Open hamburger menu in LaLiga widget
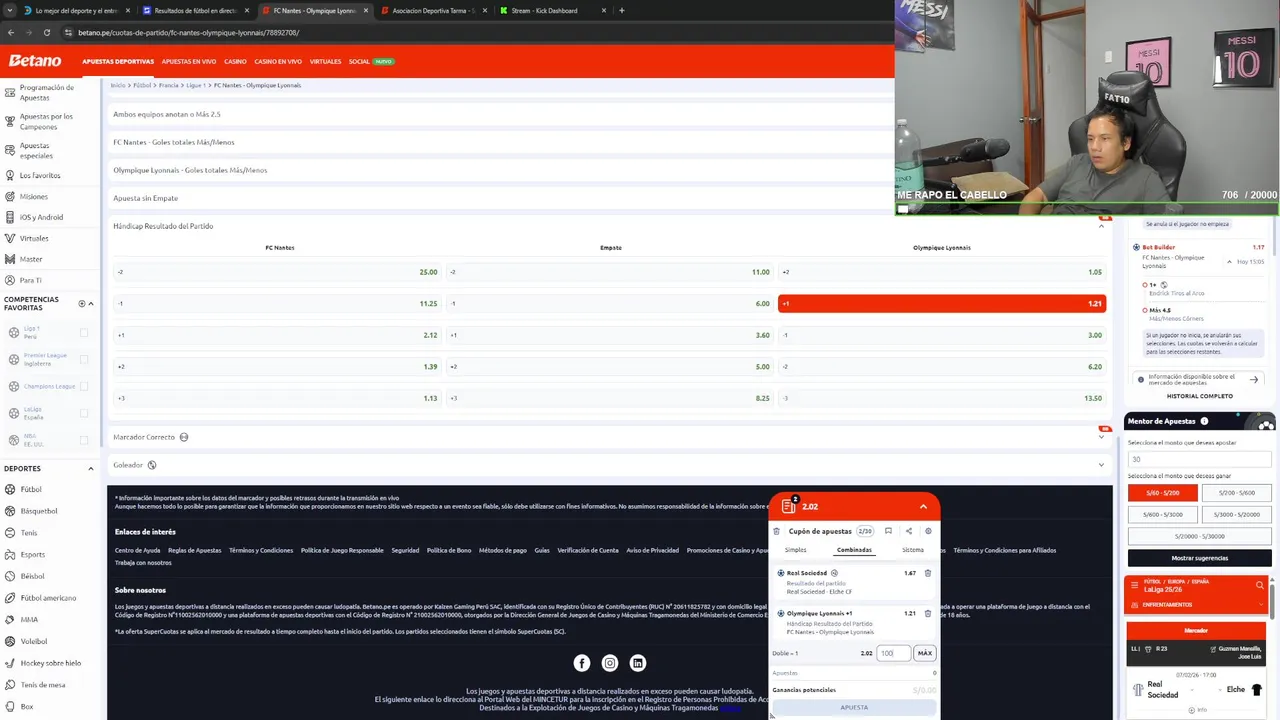 point(1134,585)
